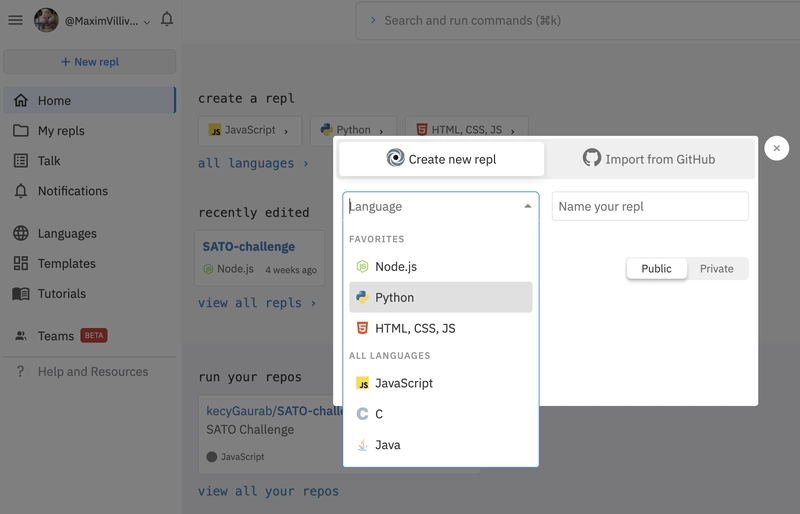Image resolution: width=800 pixels, height=514 pixels.
Task: Choose C under All Languages
Action: (x=441, y=414)
